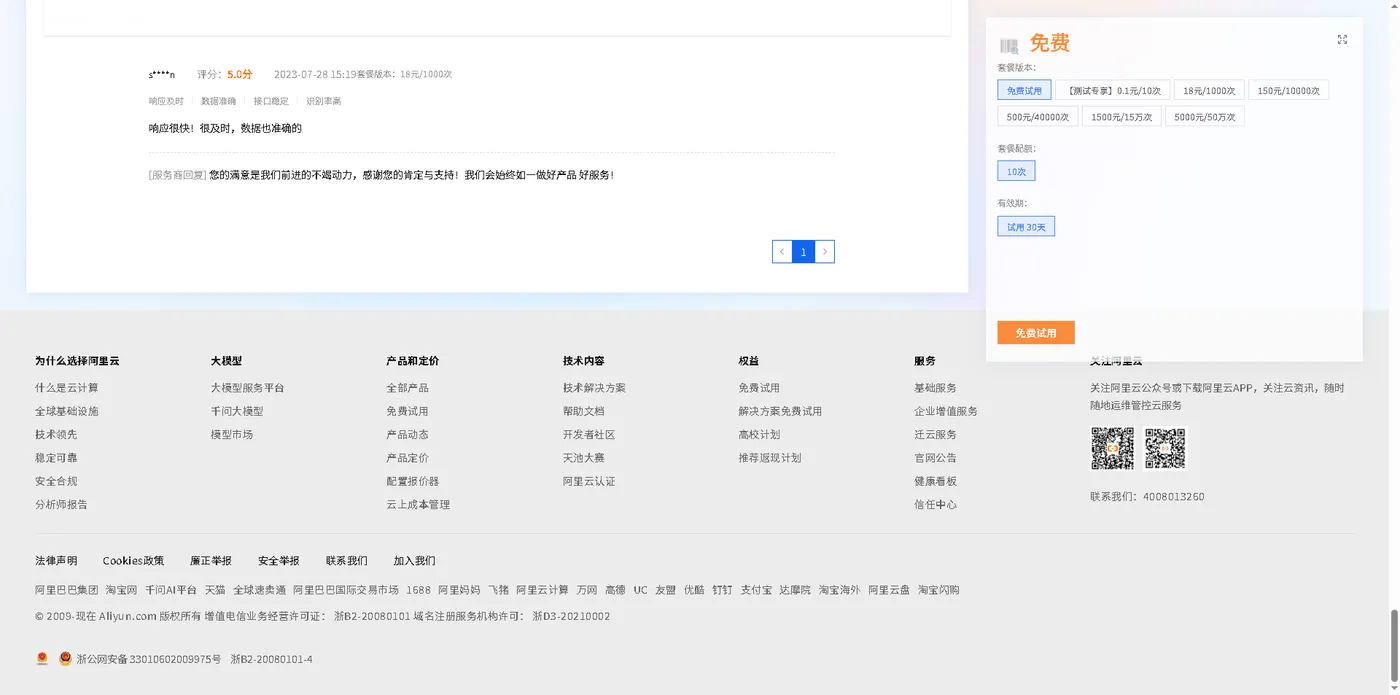Open 基础服务 link
Screen dimensions: 1400x695
(935, 388)
